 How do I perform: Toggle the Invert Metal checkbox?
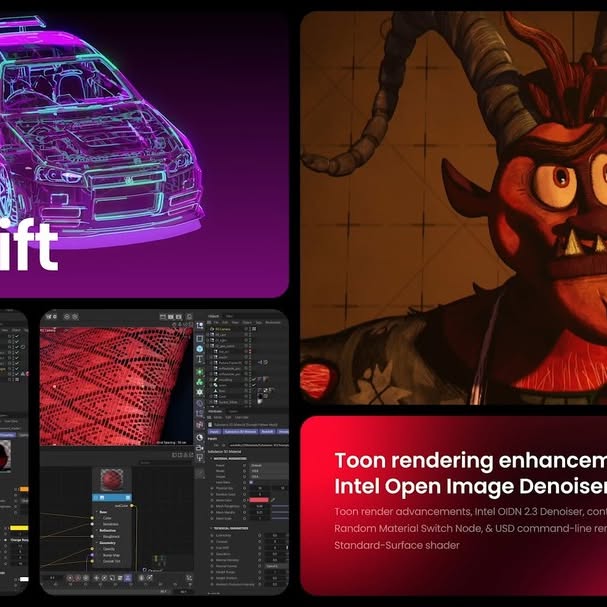(252, 482)
